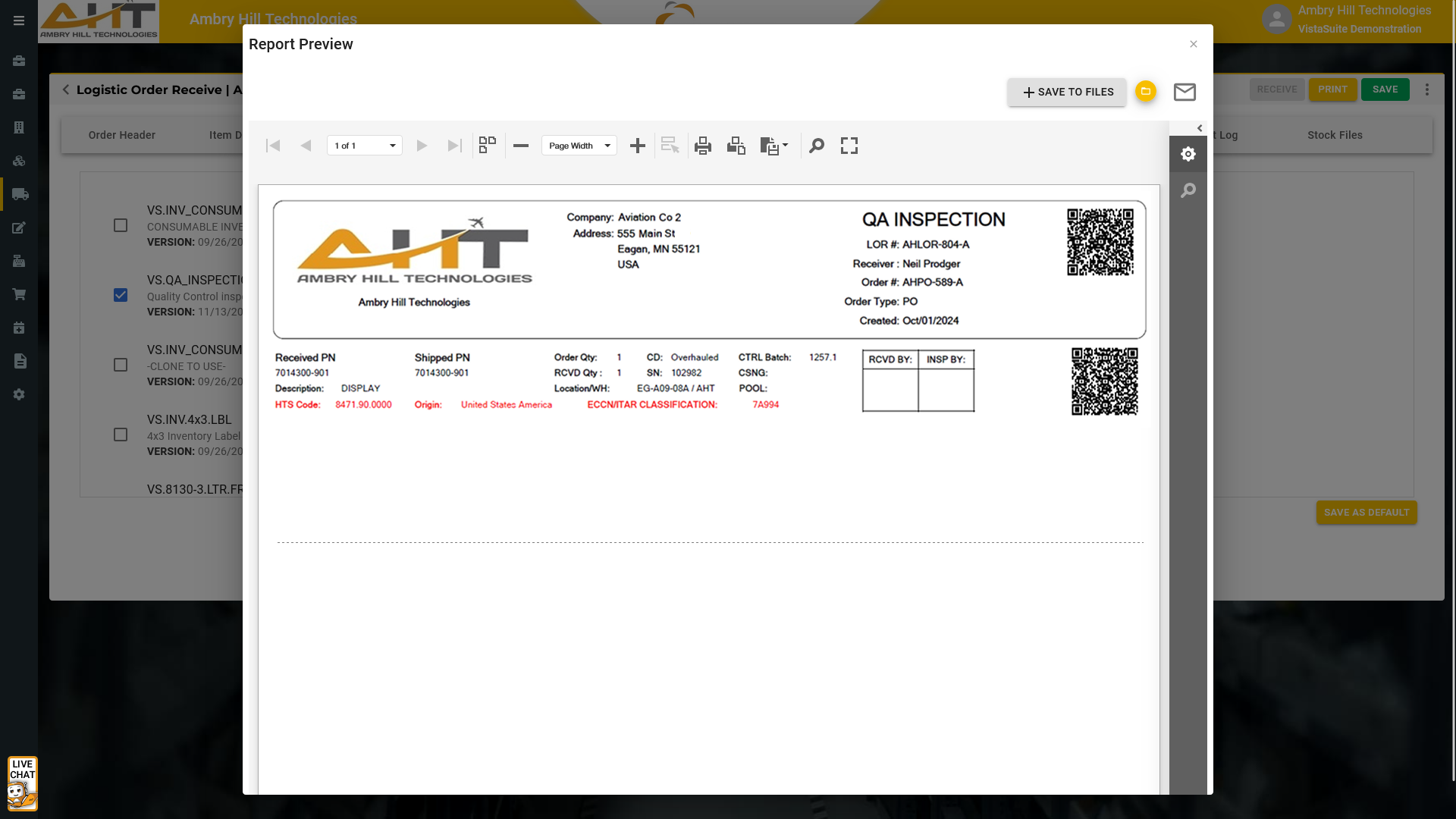Toggle multi-page view mode icon
The image size is (1456, 819).
point(488,145)
